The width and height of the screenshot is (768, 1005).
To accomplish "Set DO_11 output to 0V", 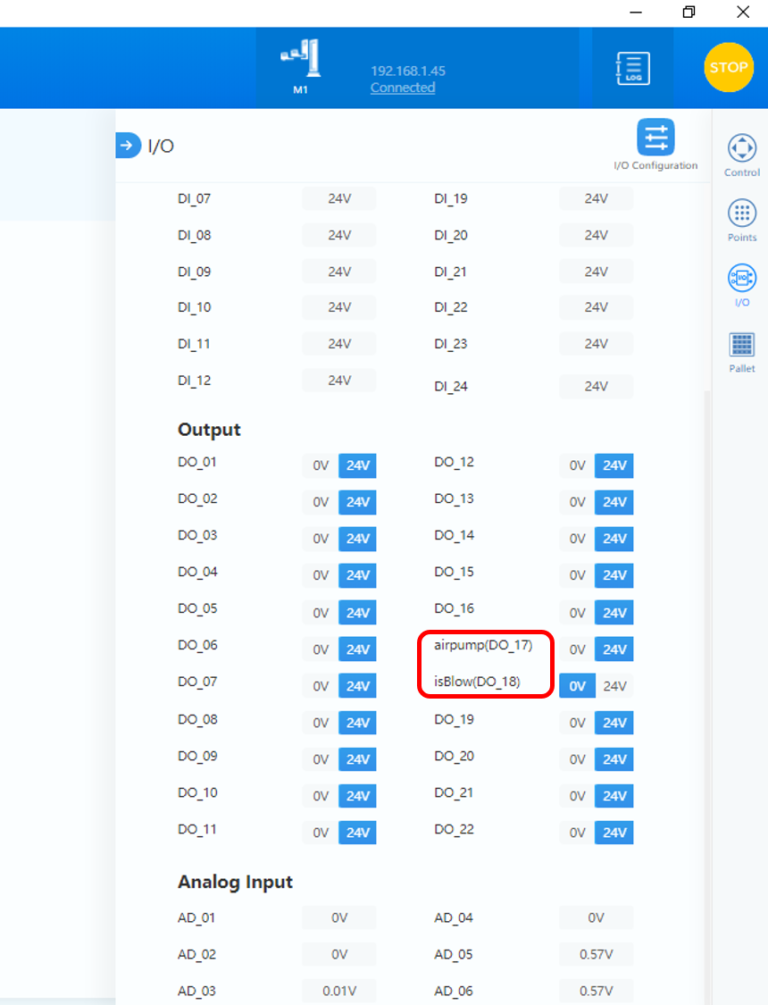I will (320, 833).
